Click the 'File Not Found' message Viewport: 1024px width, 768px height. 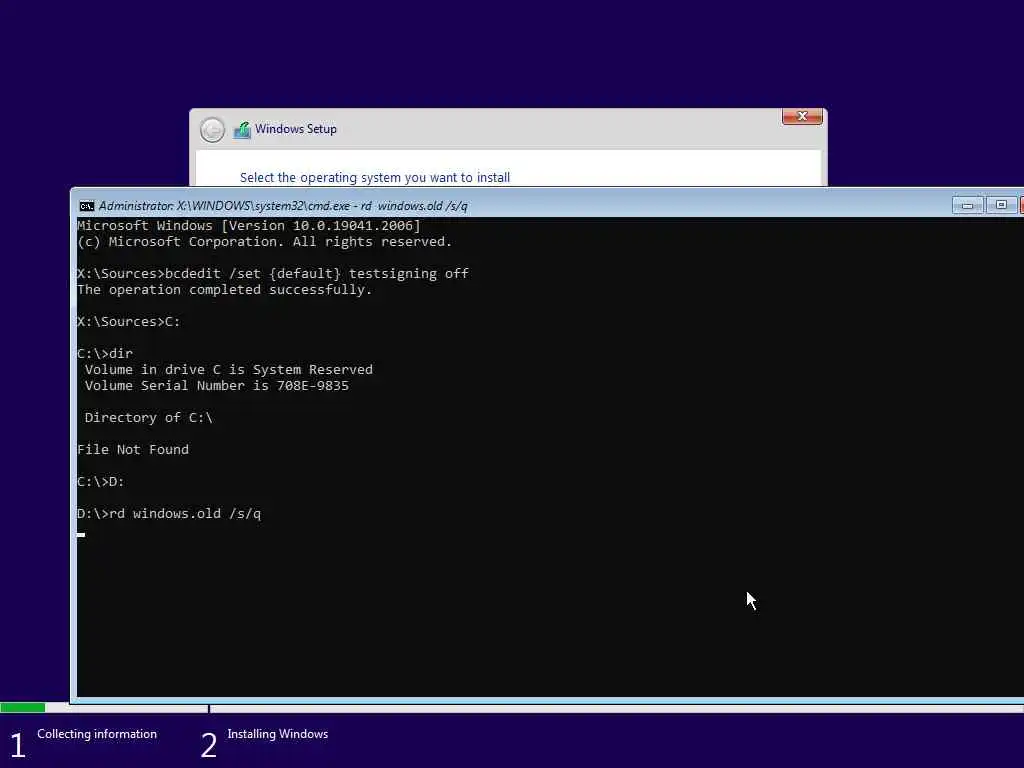133,449
